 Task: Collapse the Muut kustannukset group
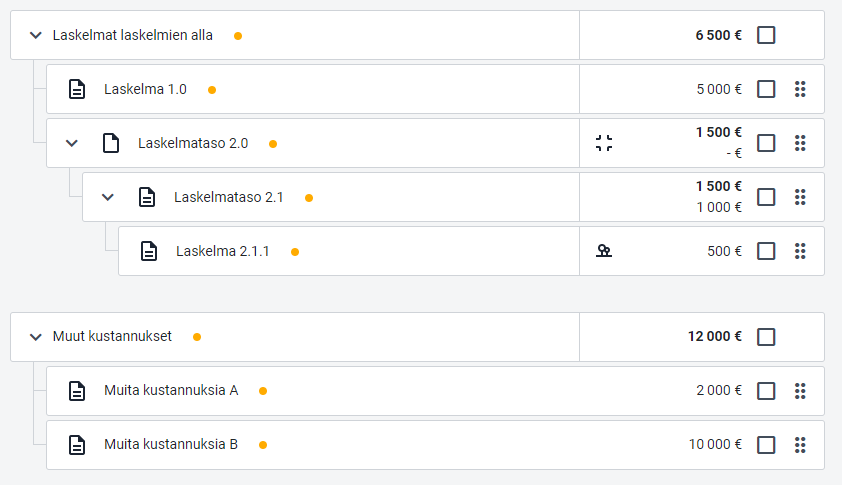pos(35,337)
